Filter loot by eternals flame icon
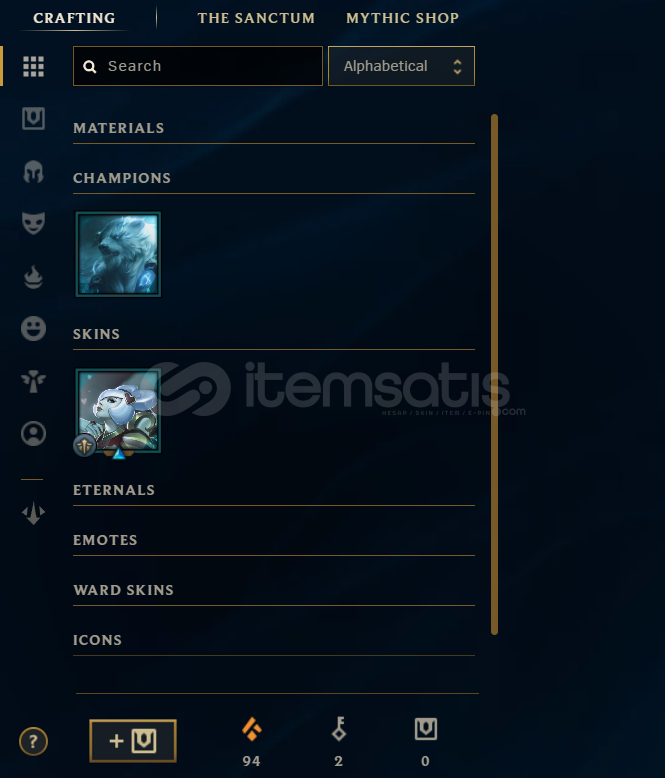665x778 pixels. pos(33,277)
